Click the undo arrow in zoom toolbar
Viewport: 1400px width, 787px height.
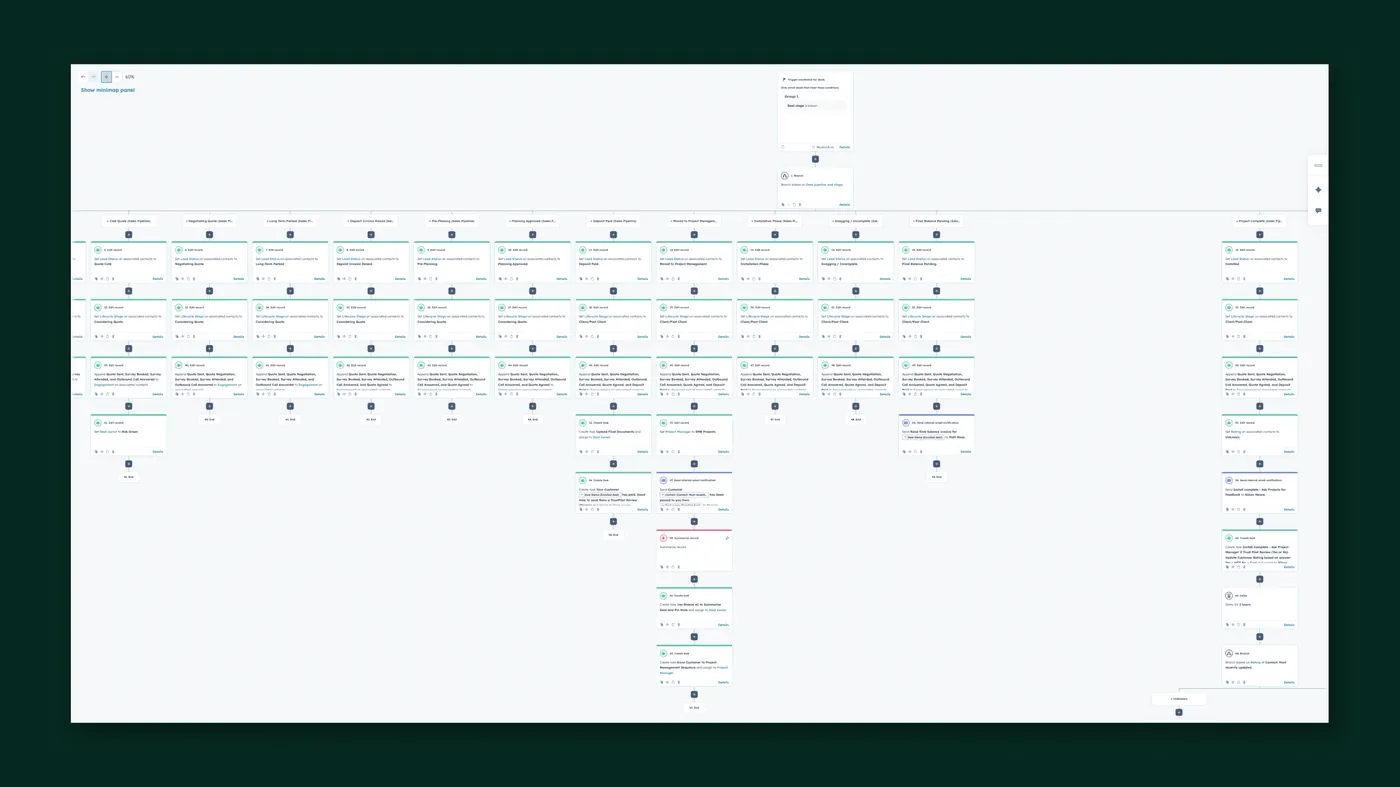pyautogui.click(x=83, y=77)
